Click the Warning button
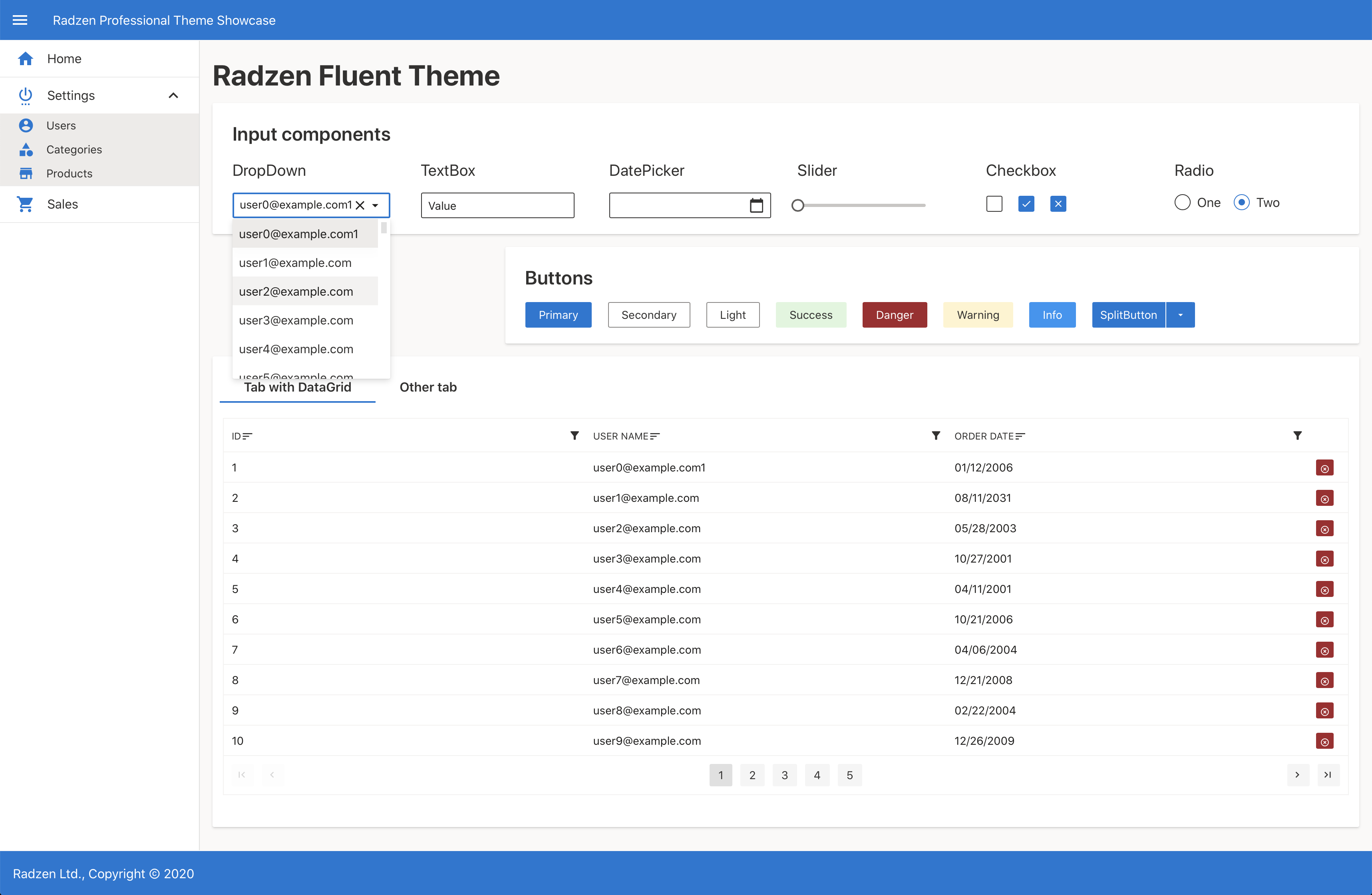The image size is (1372, 895). tap(978, 315)
